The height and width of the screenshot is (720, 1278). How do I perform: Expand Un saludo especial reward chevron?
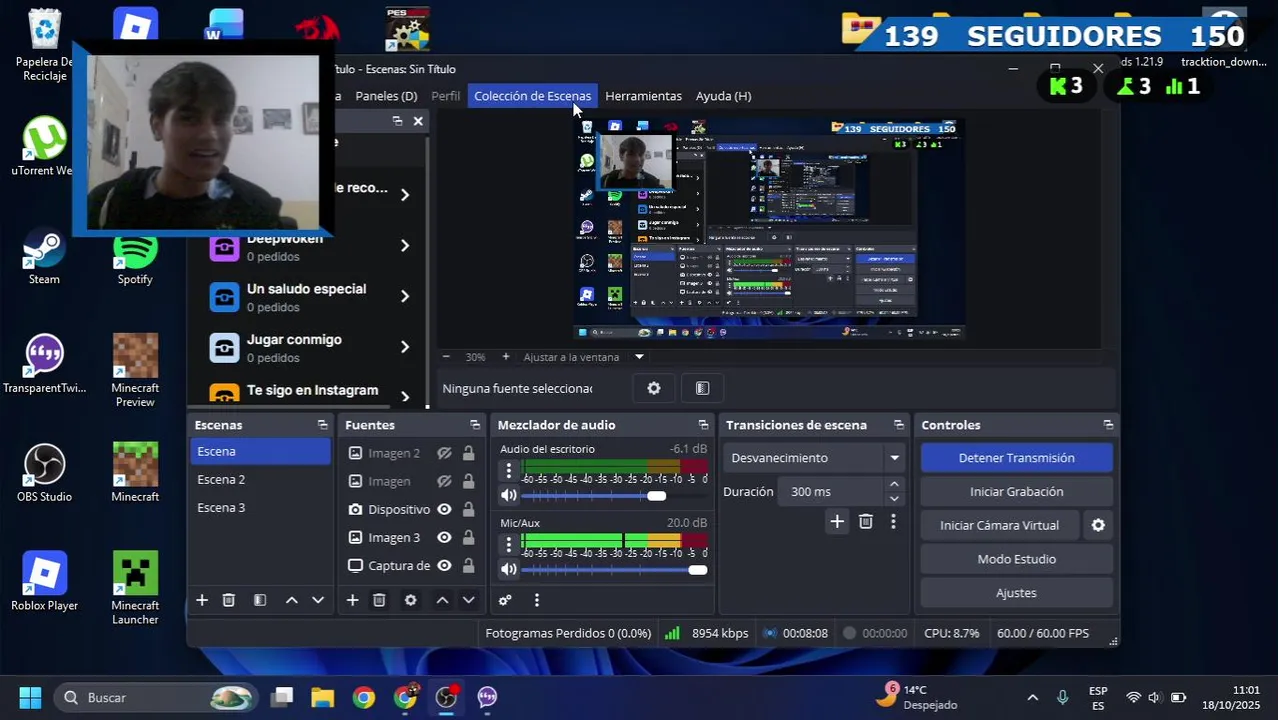pos(405,296)
